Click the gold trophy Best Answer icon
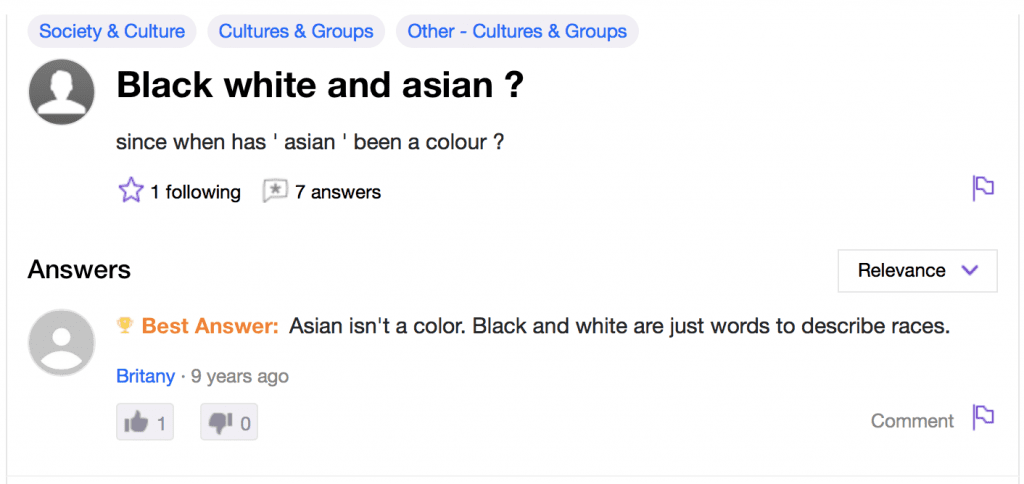Viewport: 1024px width, 484px height. pos(124,325)
